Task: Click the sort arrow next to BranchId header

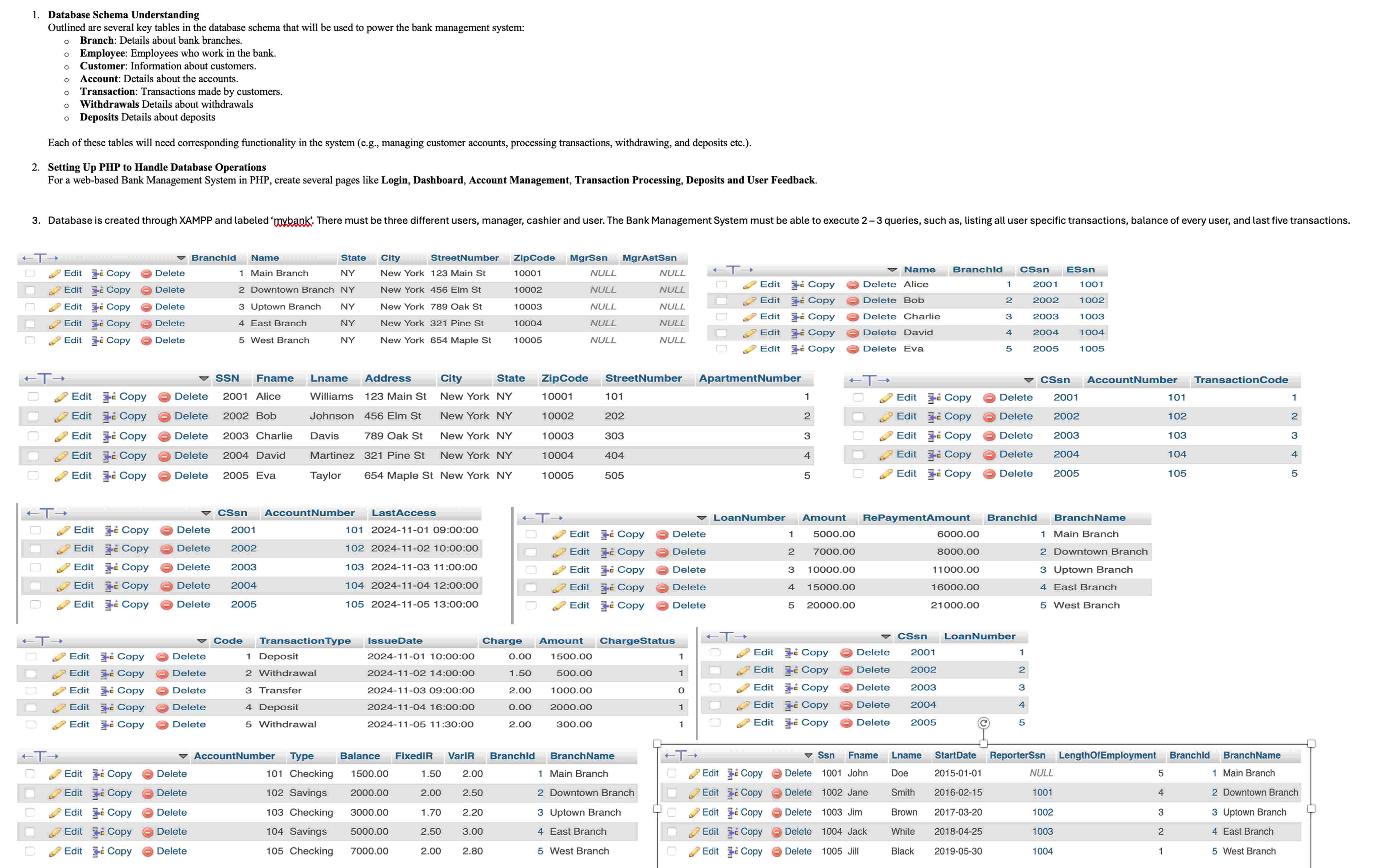Action: 182,258
